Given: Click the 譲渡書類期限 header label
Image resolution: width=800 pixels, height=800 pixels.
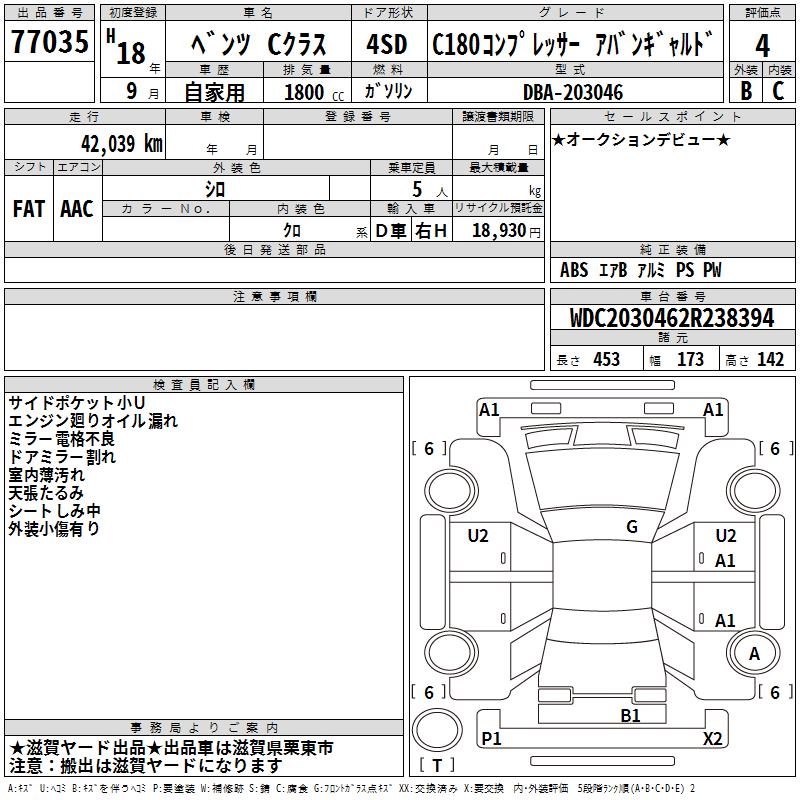Looking at the screenshot, I should 498,116.
